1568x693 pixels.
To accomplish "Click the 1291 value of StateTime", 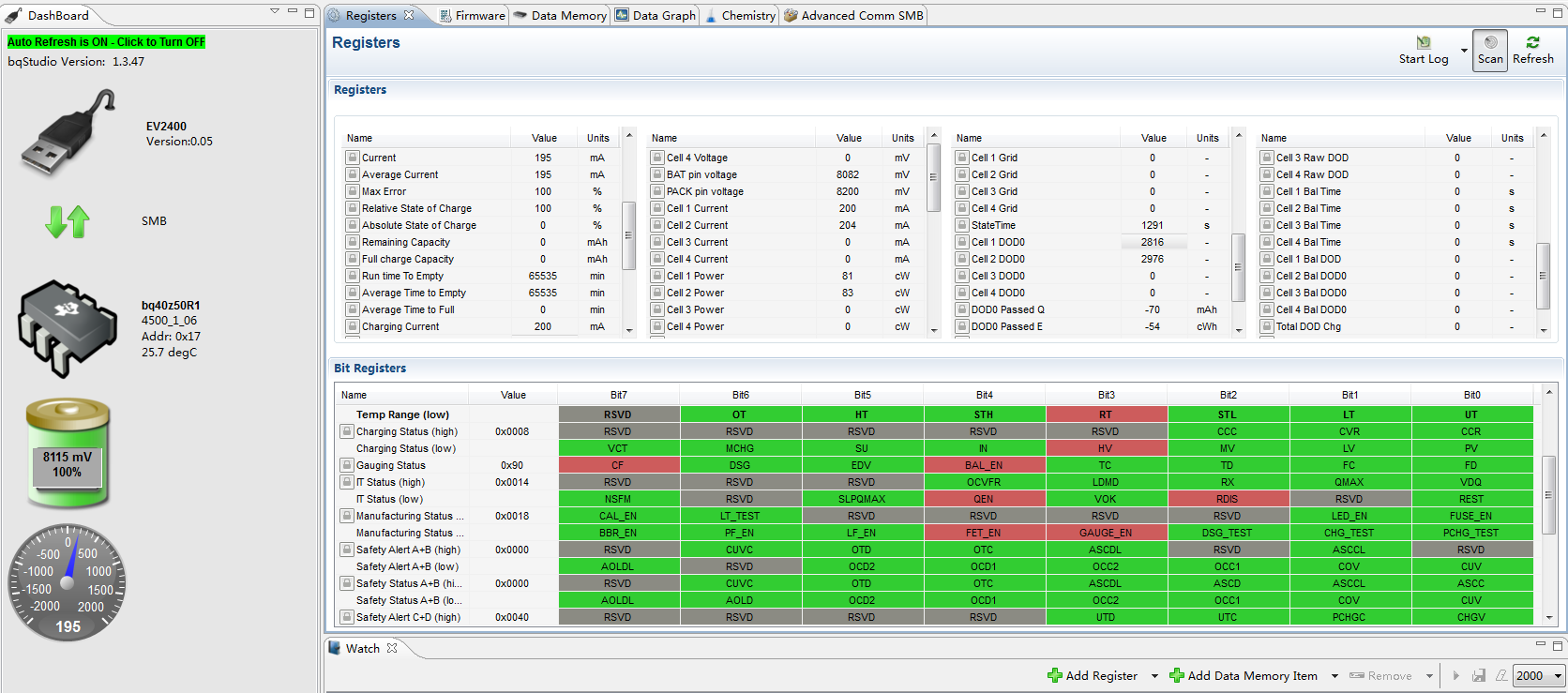I will point(1153,225).
